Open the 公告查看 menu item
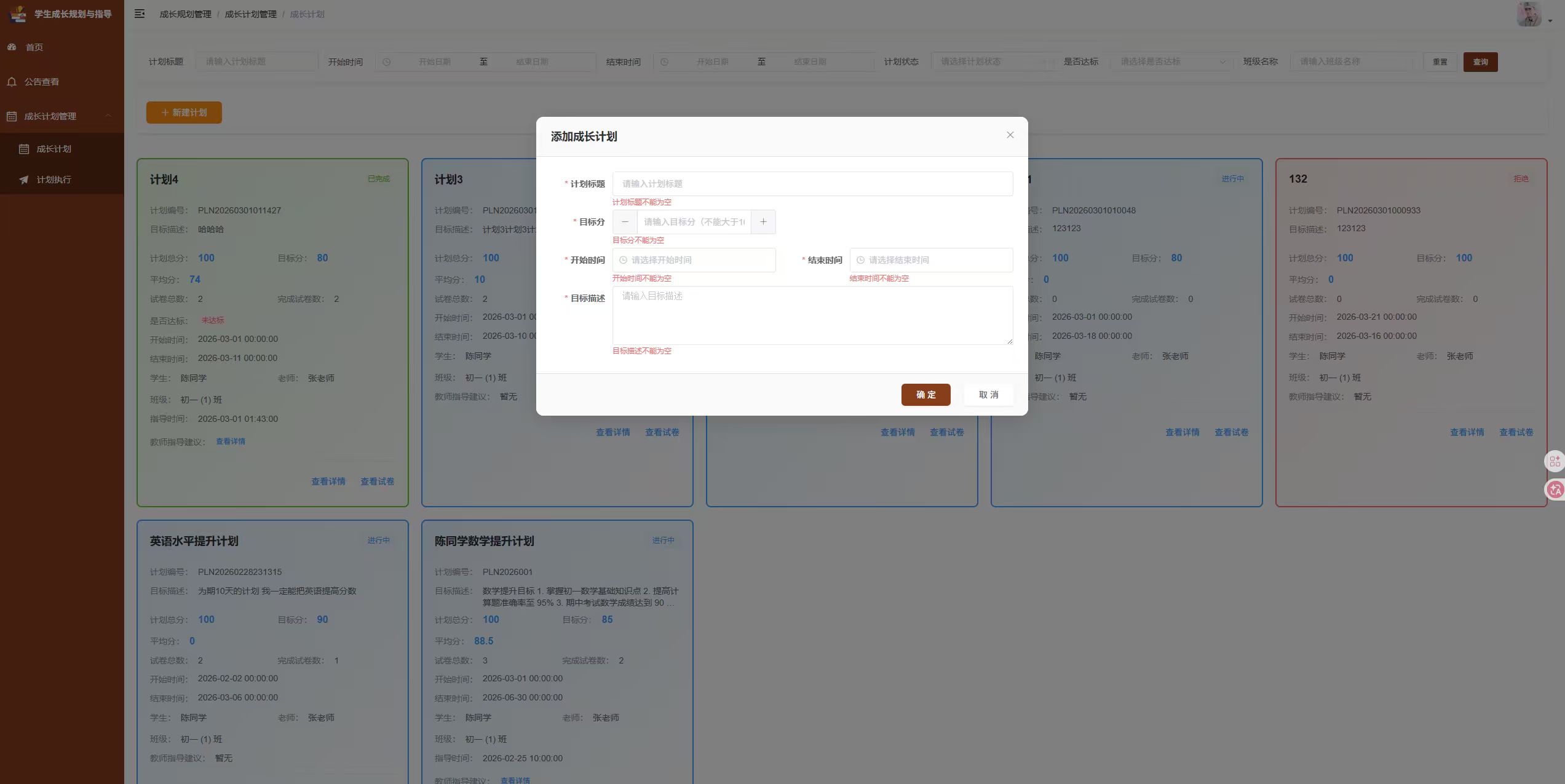 [62, 82]
